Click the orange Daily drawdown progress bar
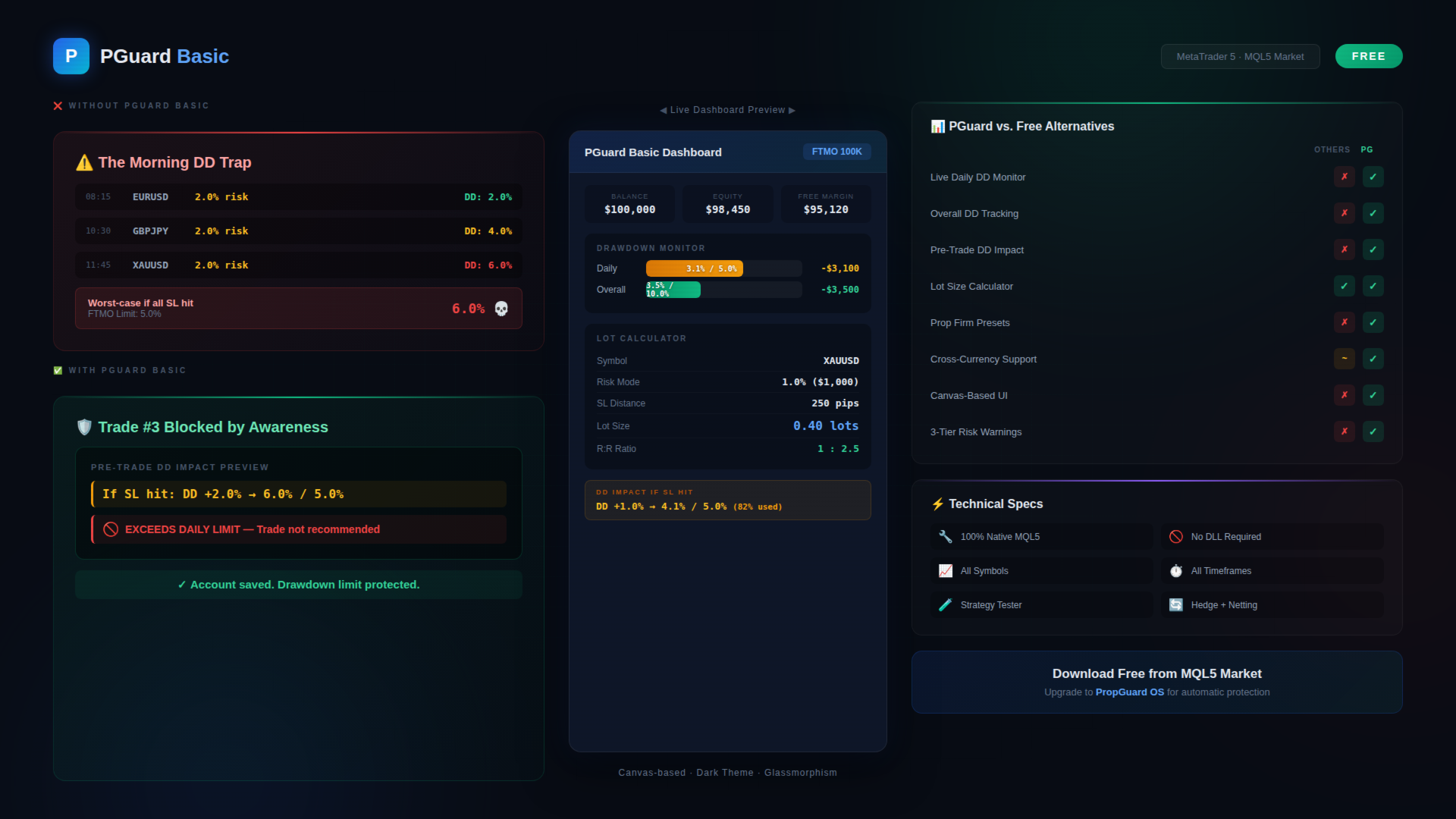 pyautogui.click(x=694, y=268)
